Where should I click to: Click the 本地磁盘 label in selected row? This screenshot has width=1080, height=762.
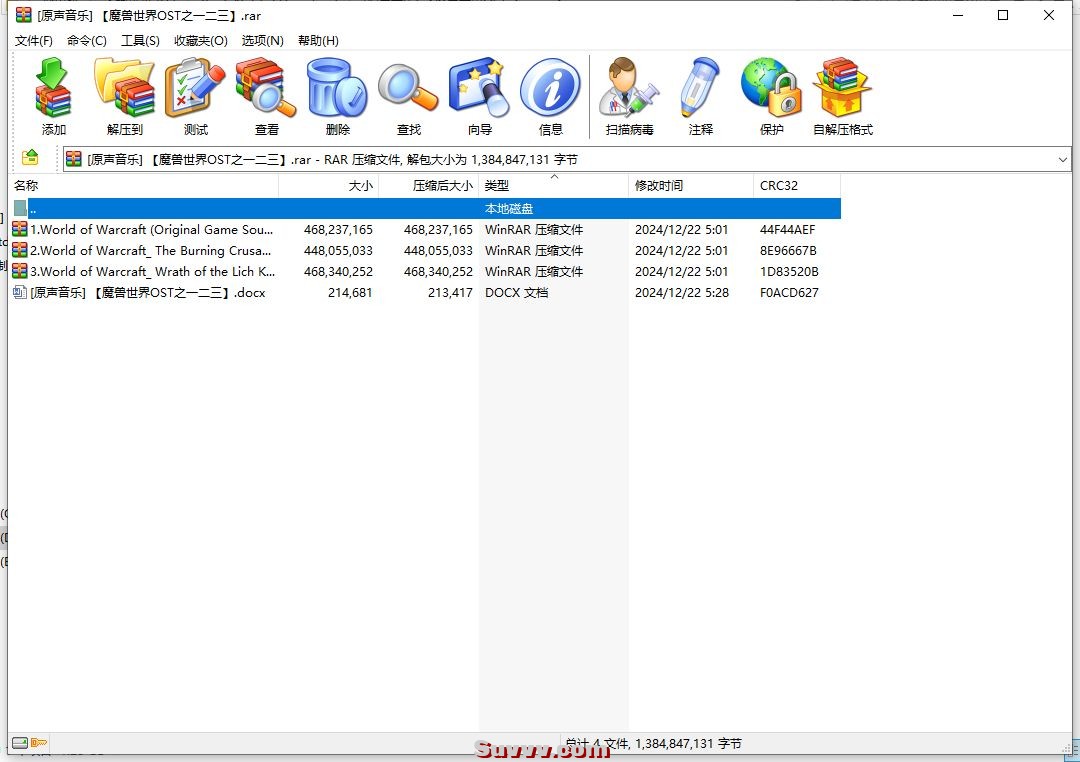[x=509, y=208]
